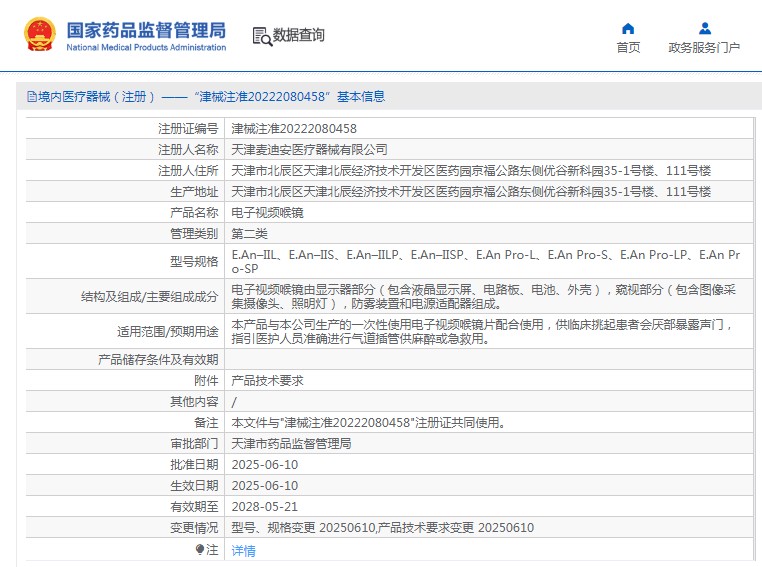Viewport: 762px width, 567px height.
Task: Click the 国家药品监督管理局 site title text
Action: tap(146, 29)
